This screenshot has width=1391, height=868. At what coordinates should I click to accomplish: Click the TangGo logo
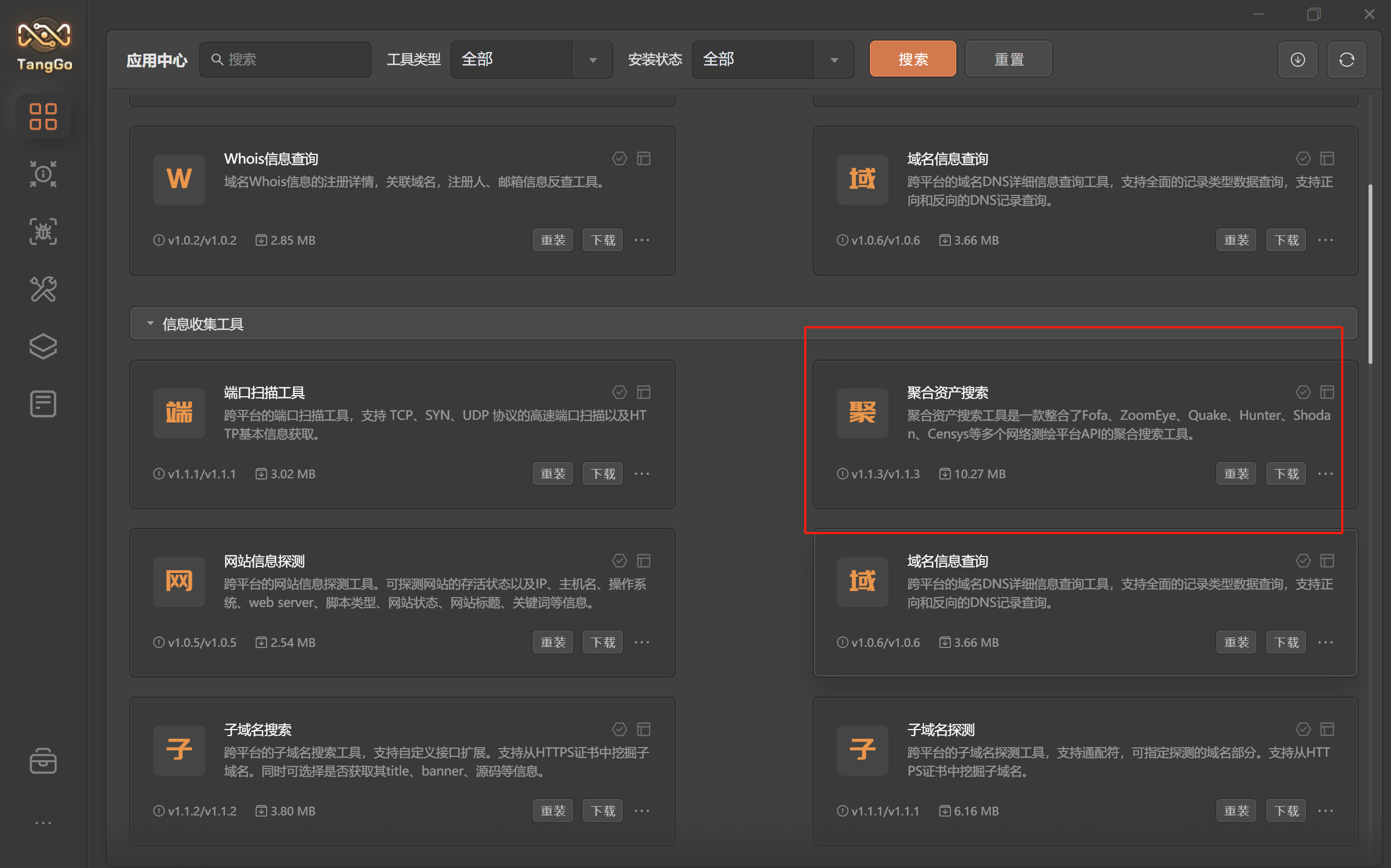tap(44, 45)
